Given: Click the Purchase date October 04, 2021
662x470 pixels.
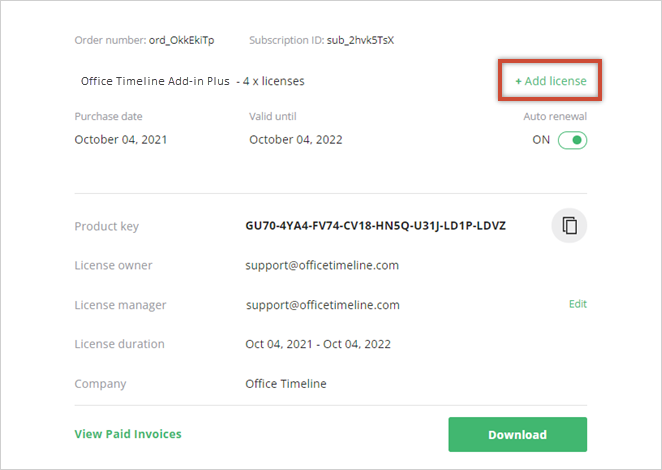Looking at the screenshot, I should click(x=121, y=140).
